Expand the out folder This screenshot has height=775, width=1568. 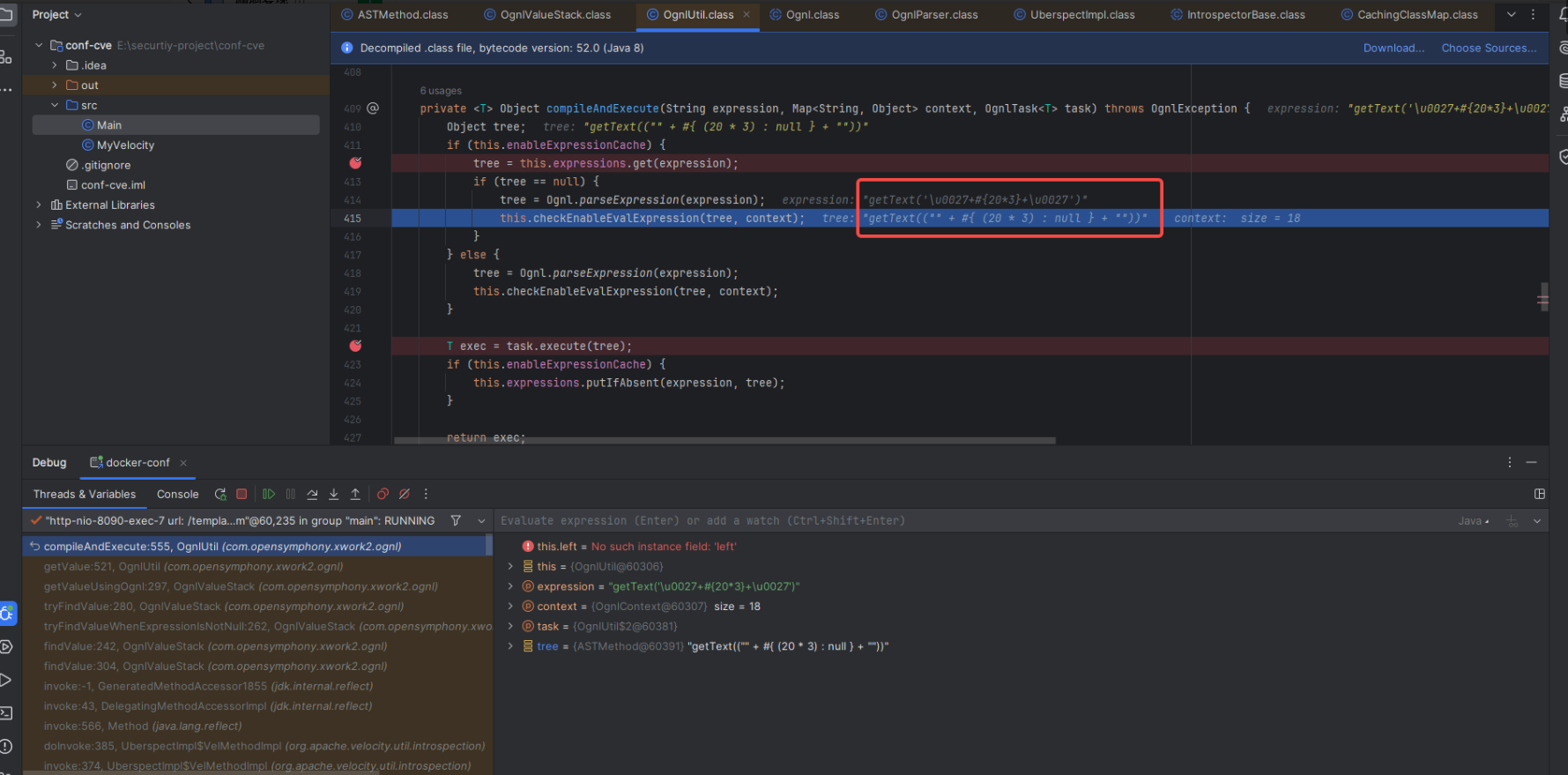(x=55, y=86)
